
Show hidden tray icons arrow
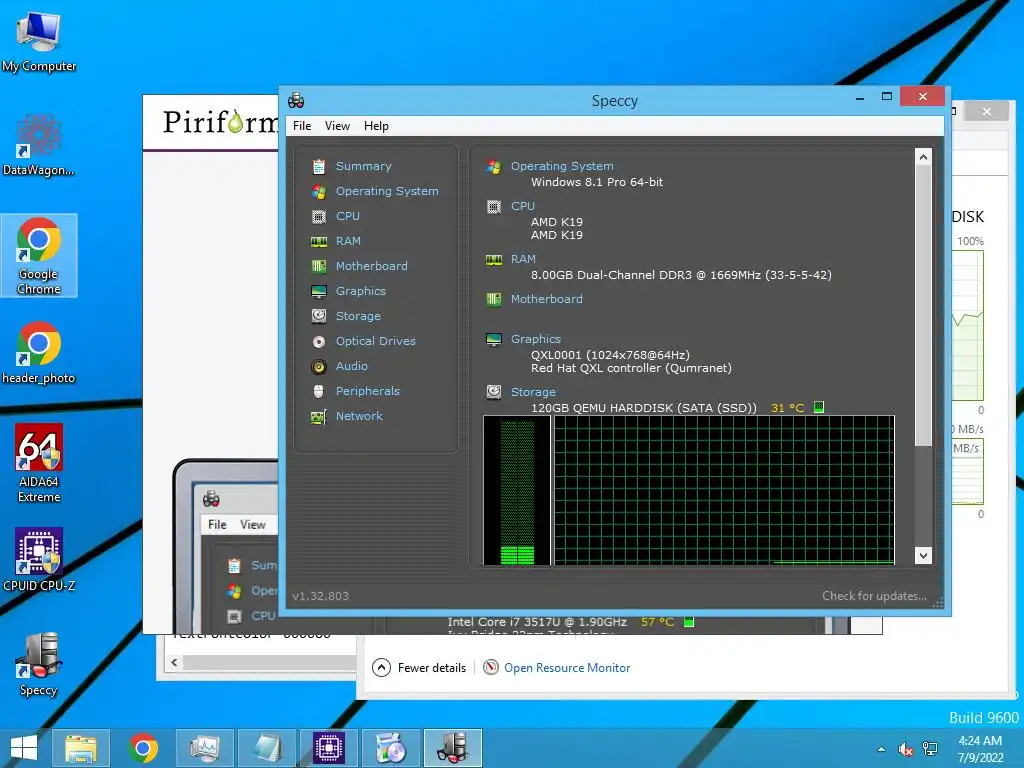882,749
